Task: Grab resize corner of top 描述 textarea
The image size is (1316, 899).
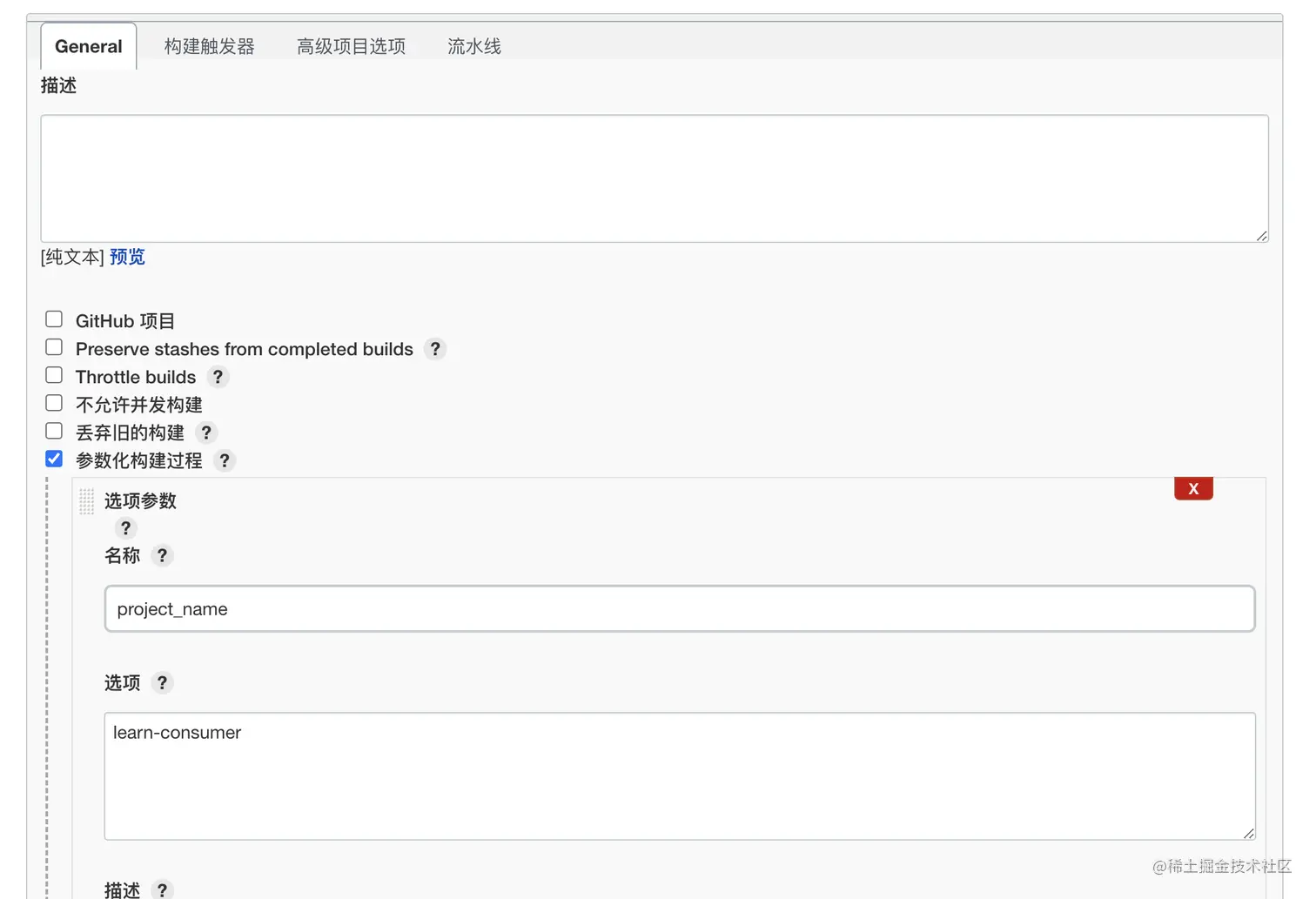Action: pyautogui.click(x=1261, y=235)
